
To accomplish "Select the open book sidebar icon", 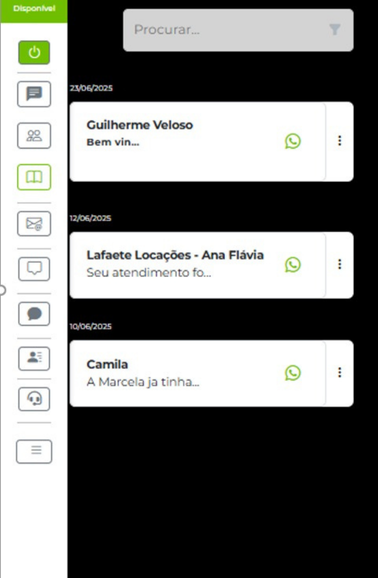I will [34, 177].
